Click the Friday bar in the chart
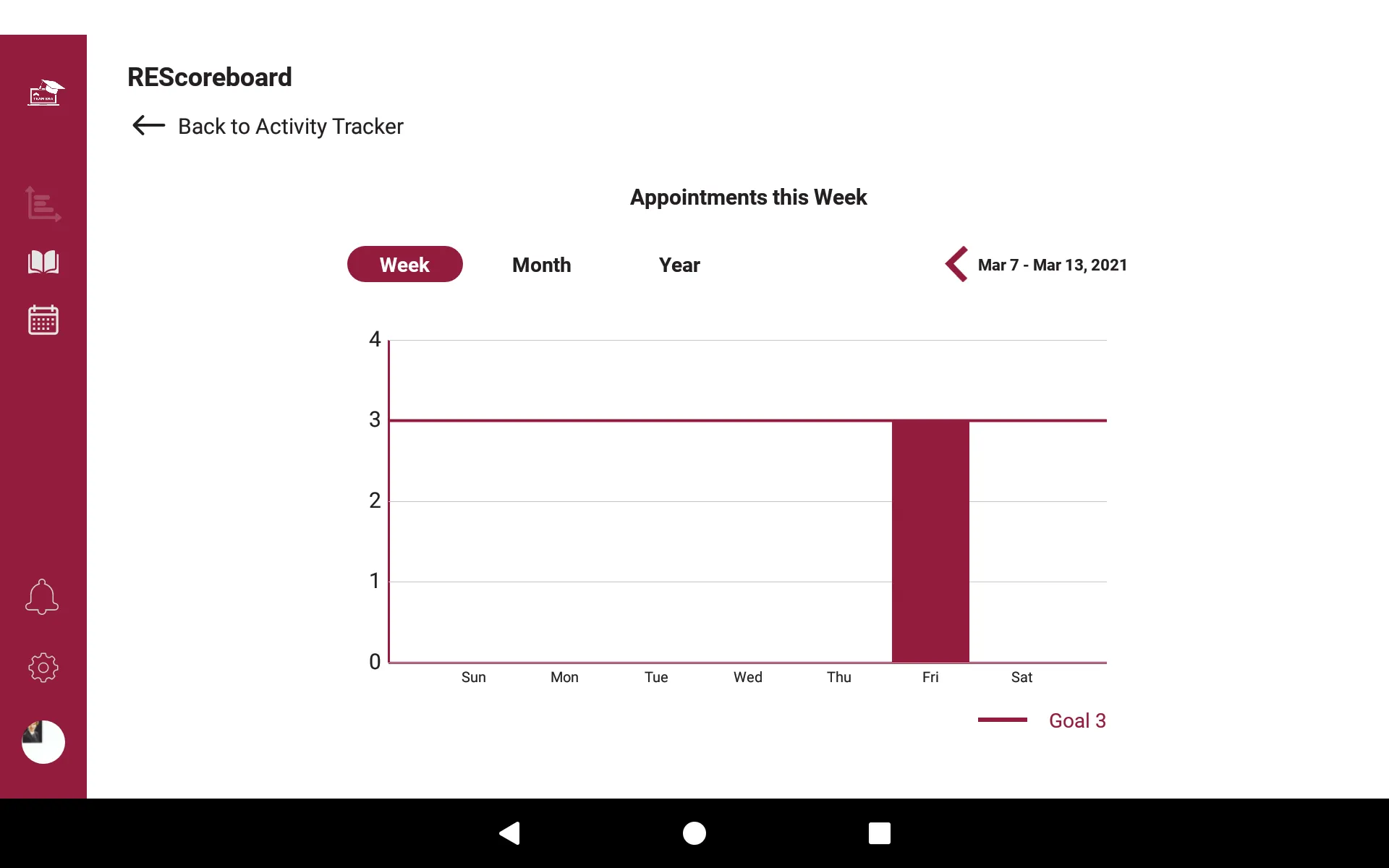Image resolution: width=1389 pixels, height=868 pixels. click(x=929, y=540)
